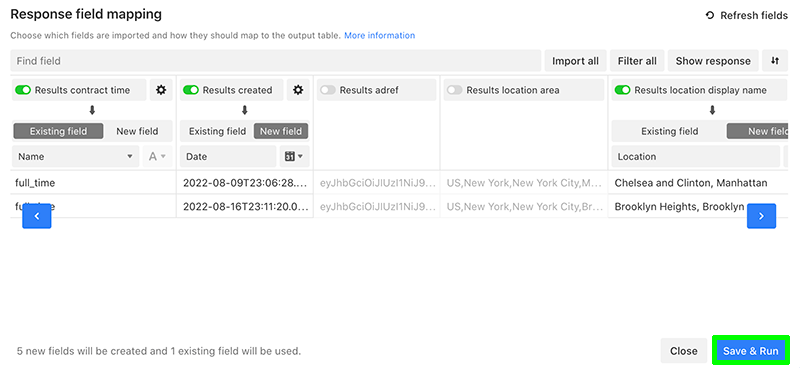The width and height of the screenshot is (800, 368).
Task: Click the Refresh fields icon
Action: click(710, 16)
